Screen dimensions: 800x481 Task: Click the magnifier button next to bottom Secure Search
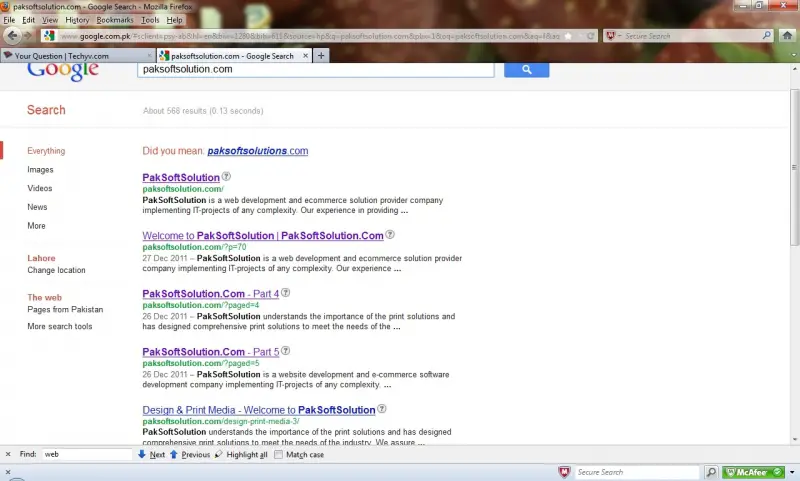tap(711, 472)
